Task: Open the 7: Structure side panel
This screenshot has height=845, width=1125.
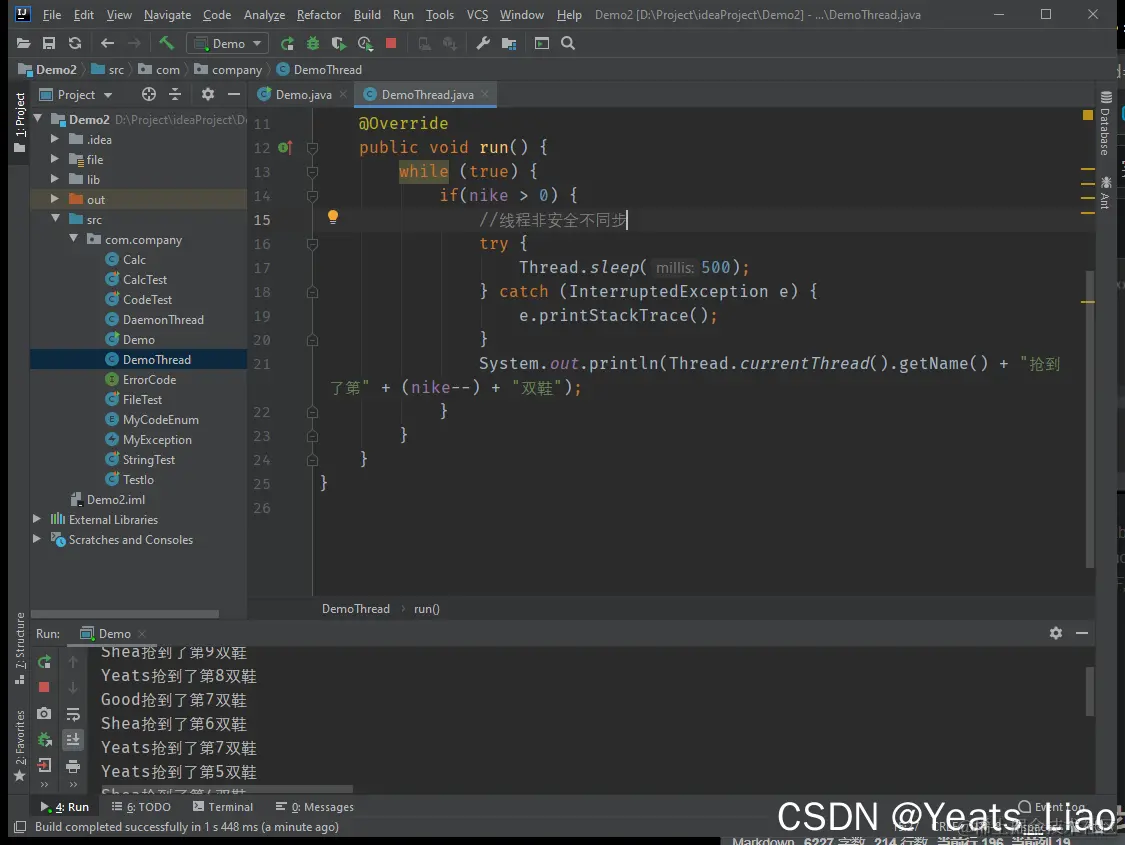Action: tap(19, 648)
